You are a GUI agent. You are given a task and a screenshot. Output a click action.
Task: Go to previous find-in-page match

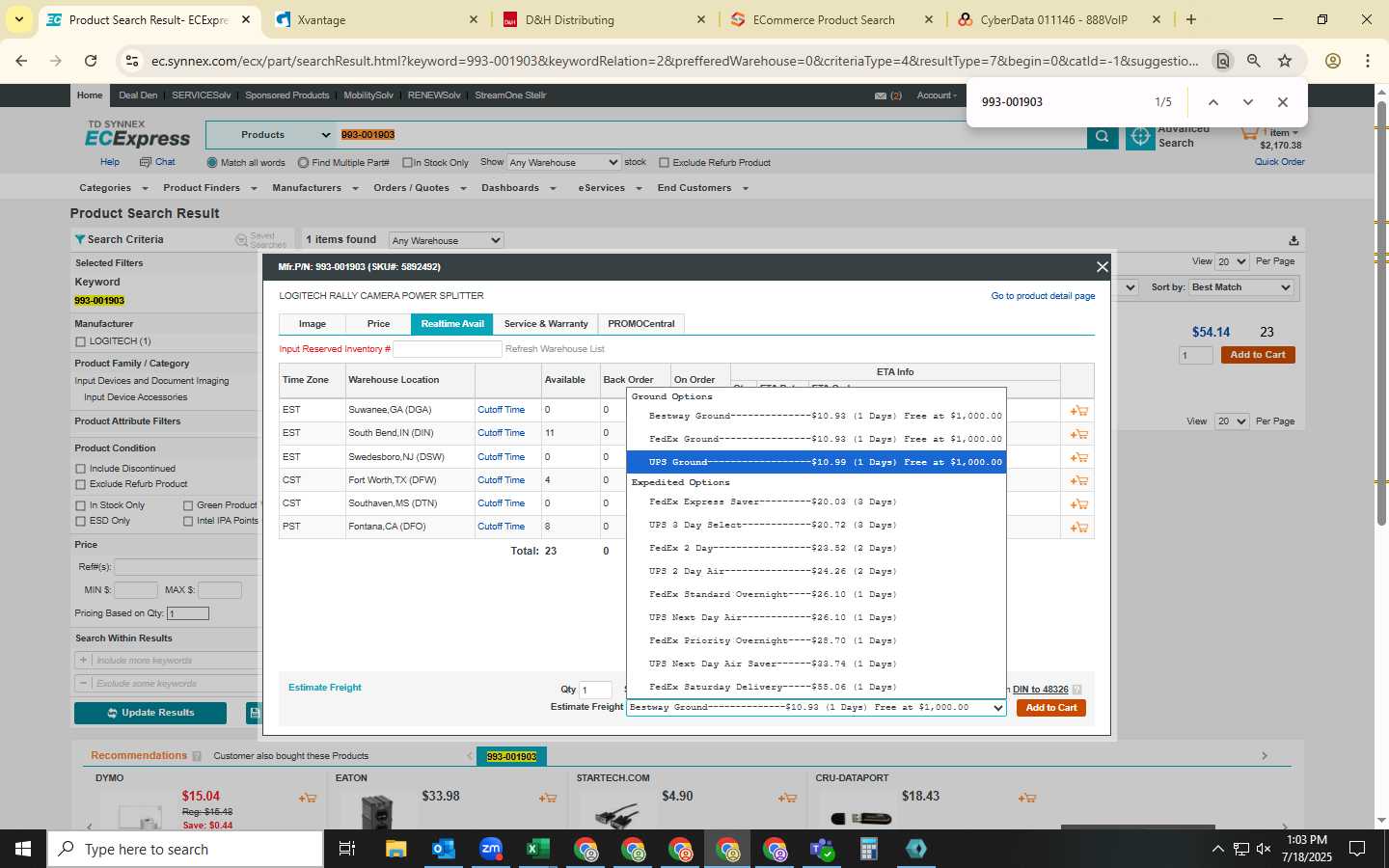coord(1213,102)
